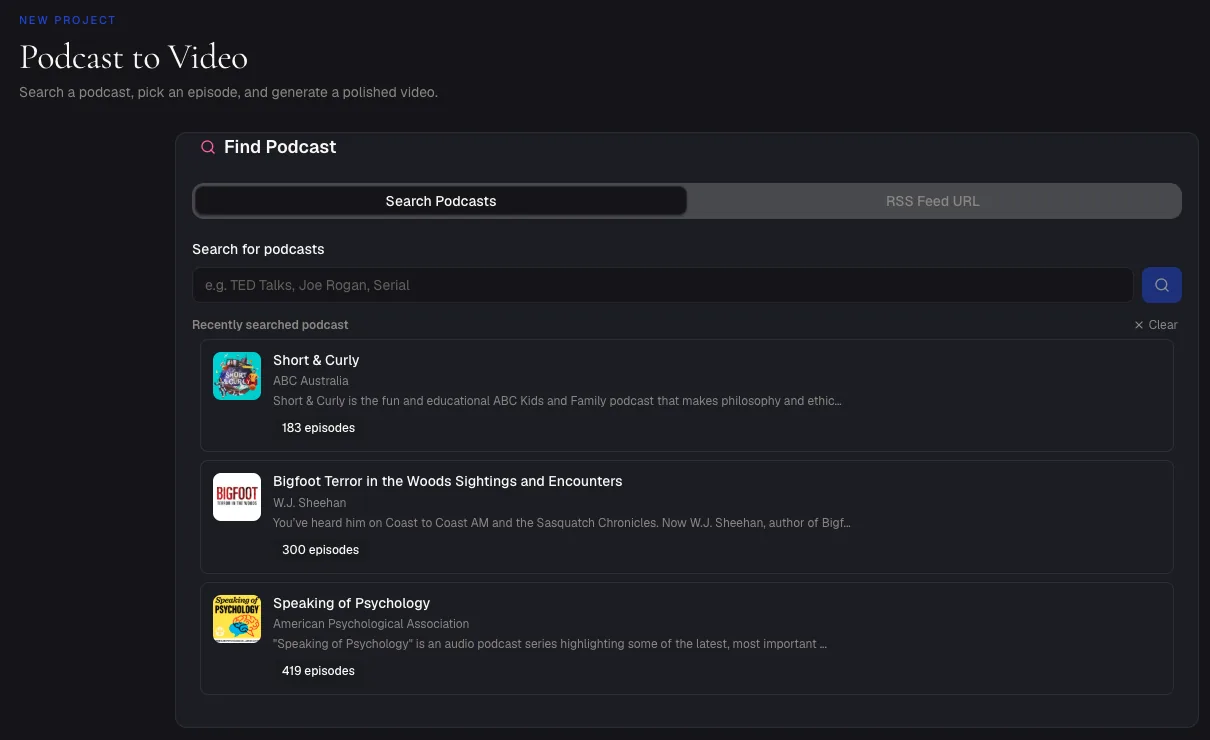
Task: Open the Short & Curly podcast artwork
Action: click(237, 376)
